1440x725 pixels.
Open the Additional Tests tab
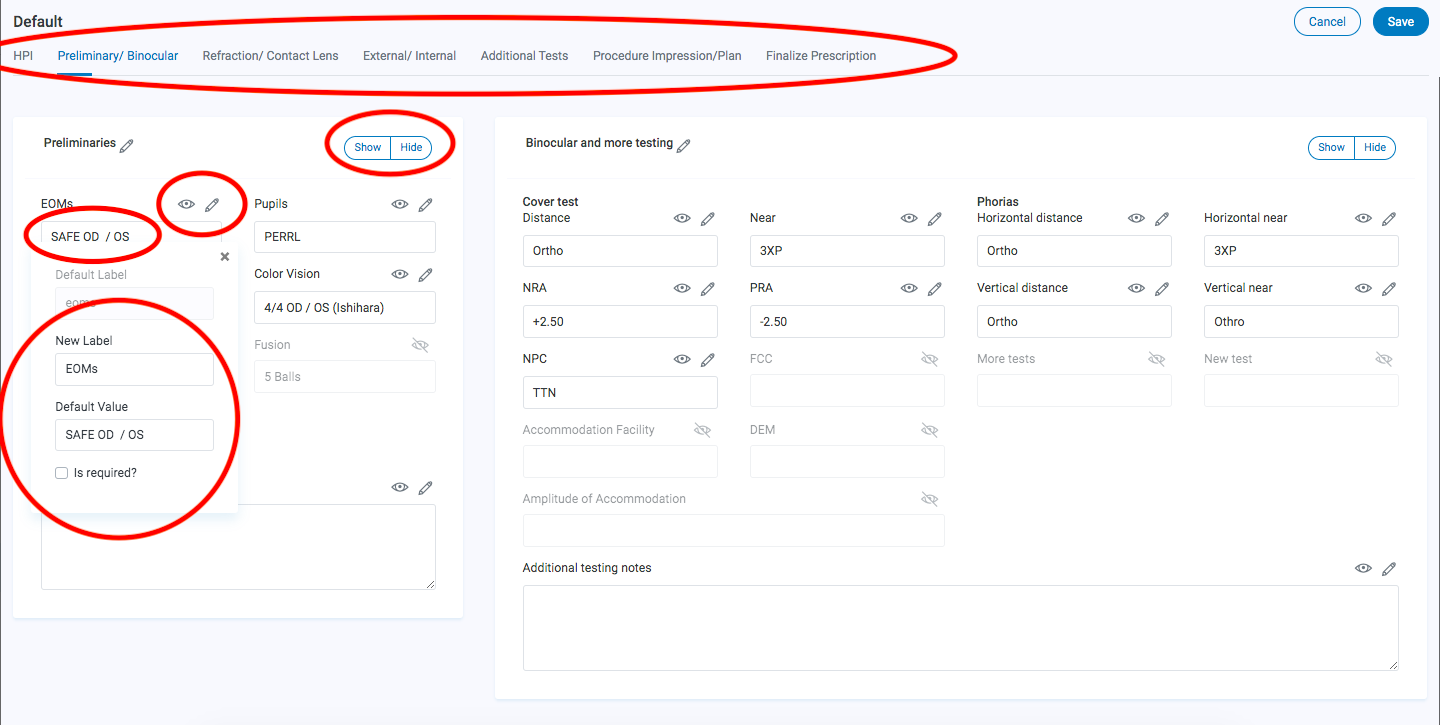pos(524,56)
